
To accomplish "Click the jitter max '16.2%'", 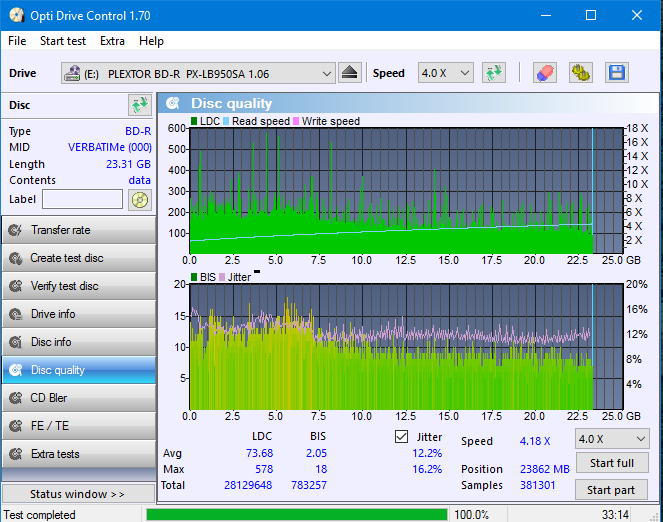I will pyautogui.click(x=427, y=469).
